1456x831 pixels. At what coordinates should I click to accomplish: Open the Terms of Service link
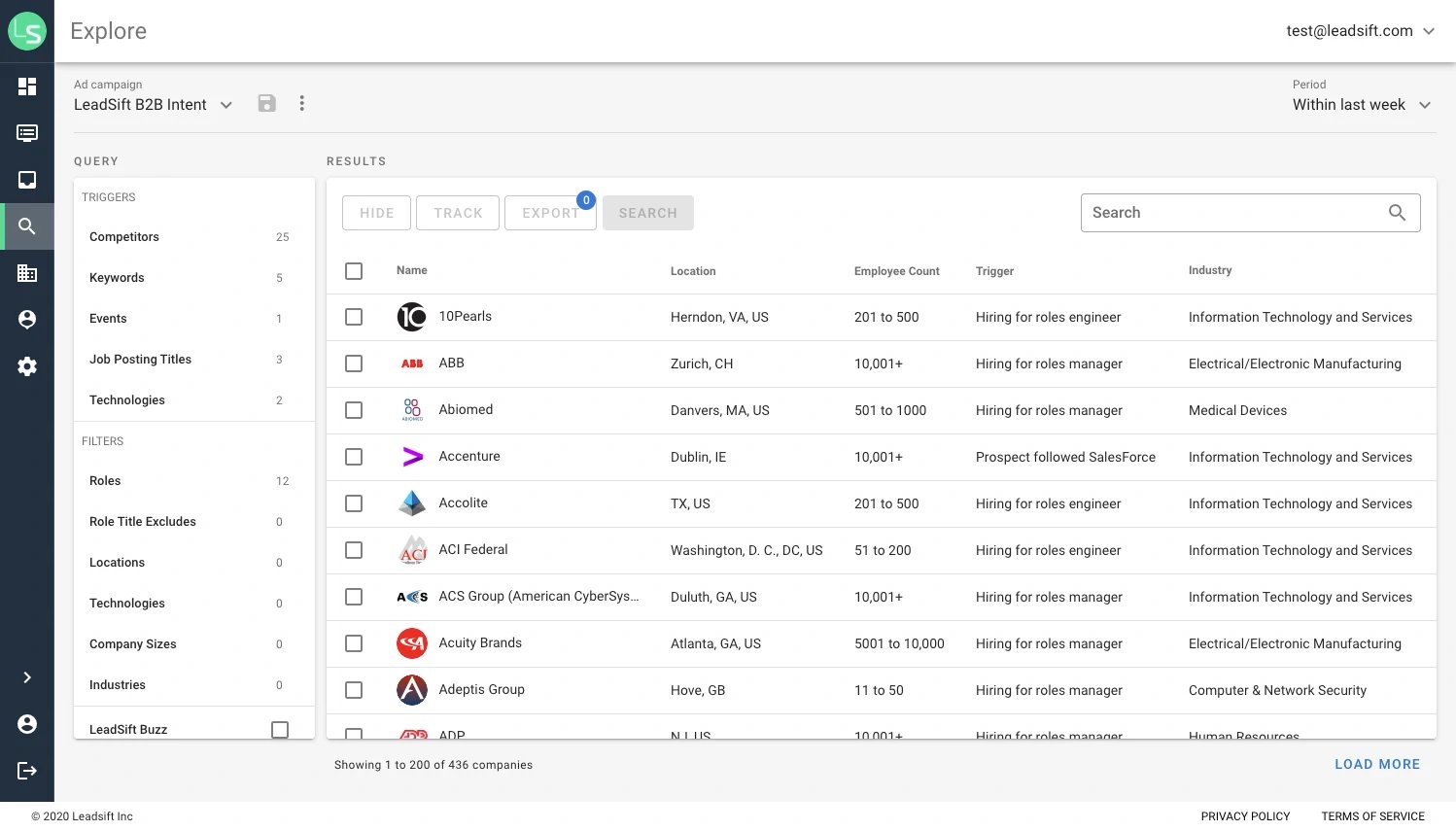click(x=1372, y=816)
